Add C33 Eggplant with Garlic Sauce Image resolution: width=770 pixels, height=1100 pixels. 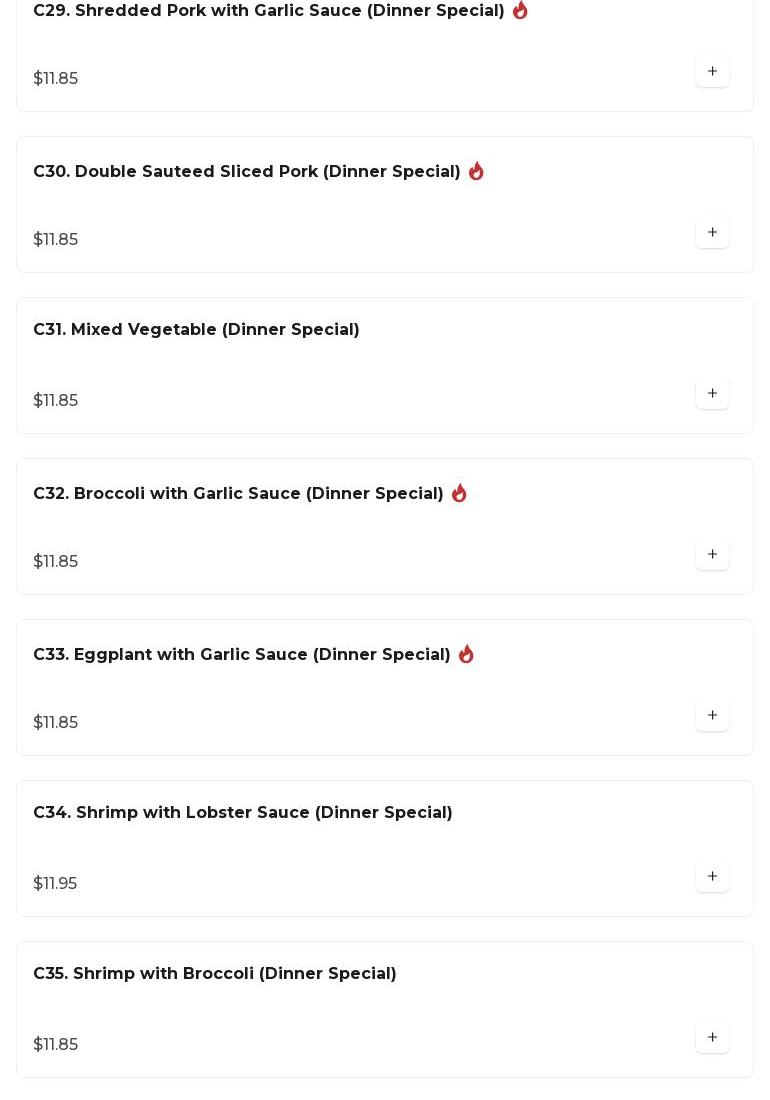tap(712, 716)
